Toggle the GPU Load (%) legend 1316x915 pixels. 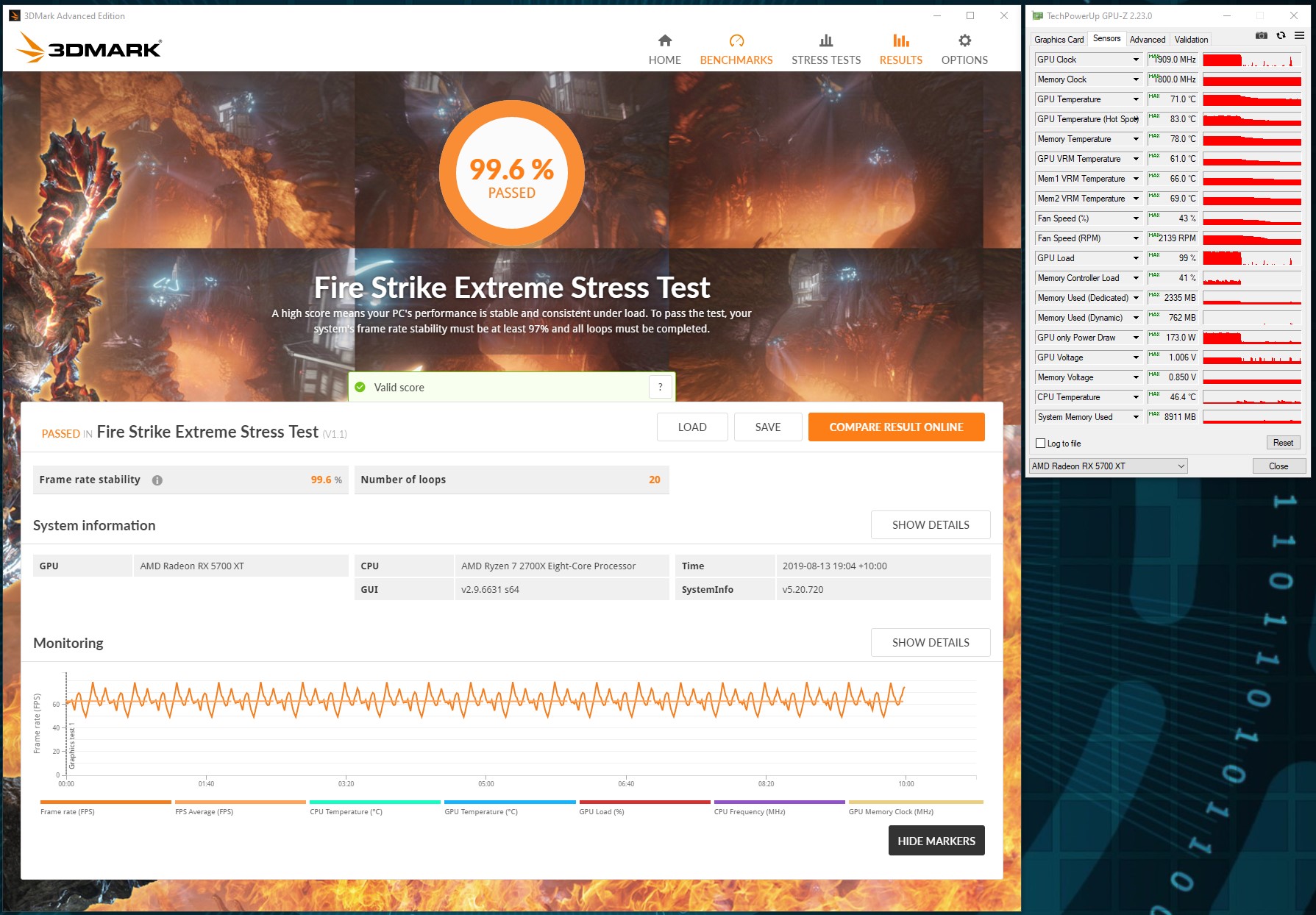click(x=644, y=808)
